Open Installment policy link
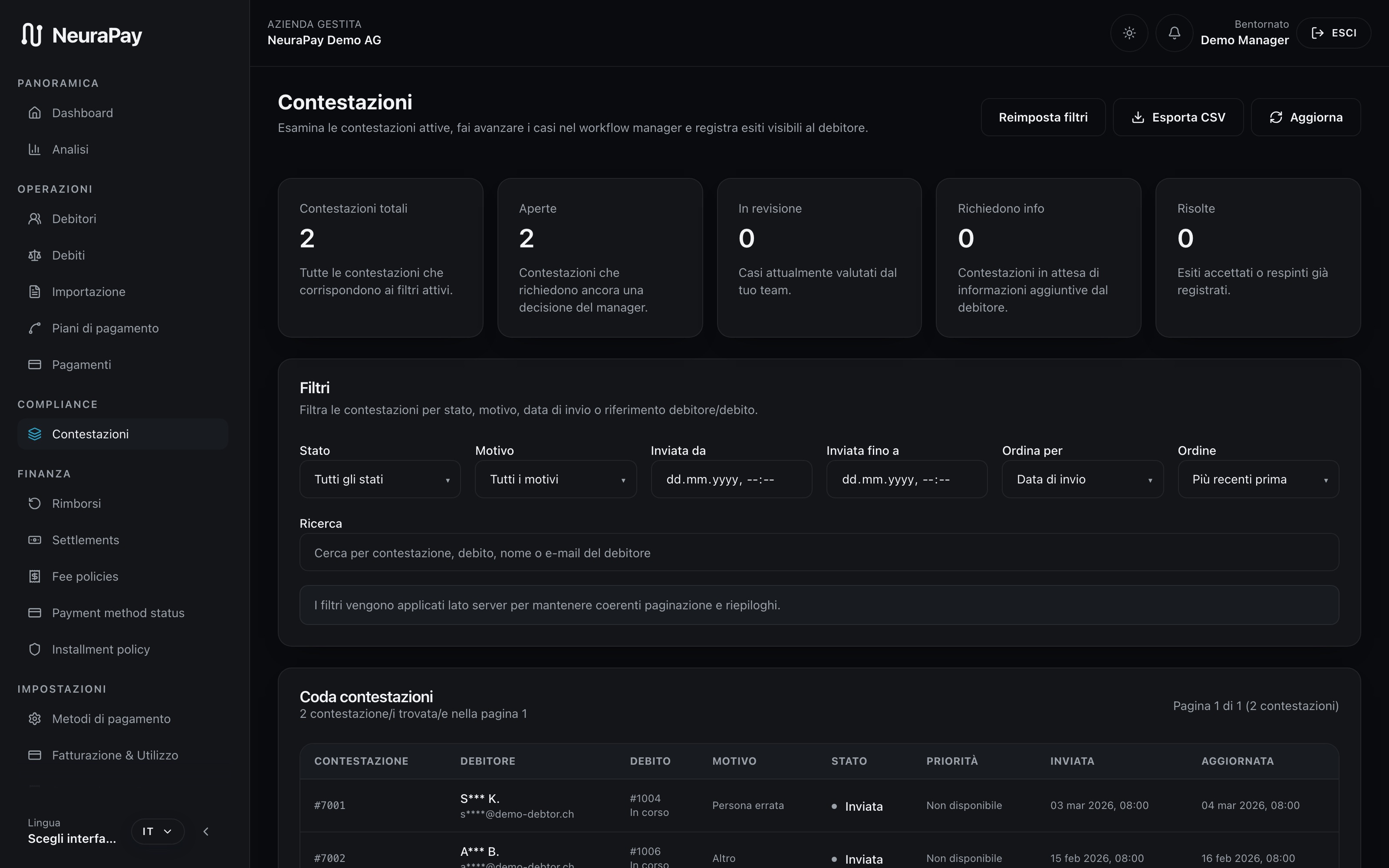This screenshot has height=868, width=1389. (123, 649)
